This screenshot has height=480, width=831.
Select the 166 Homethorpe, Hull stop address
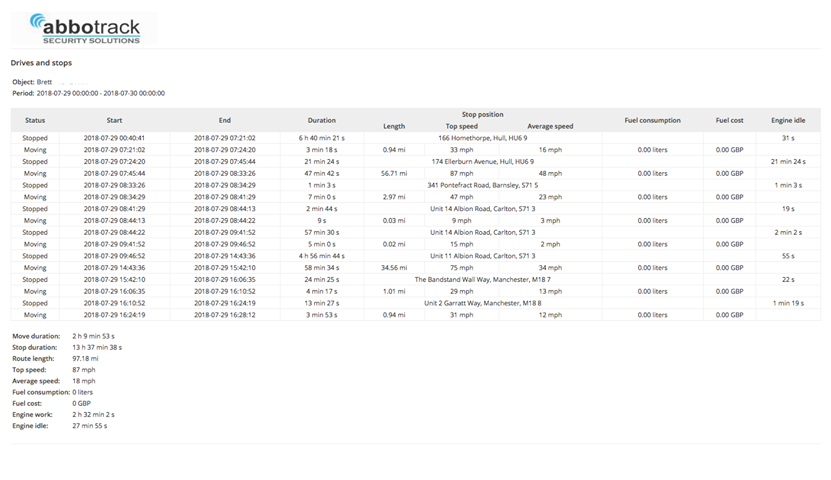482,138
